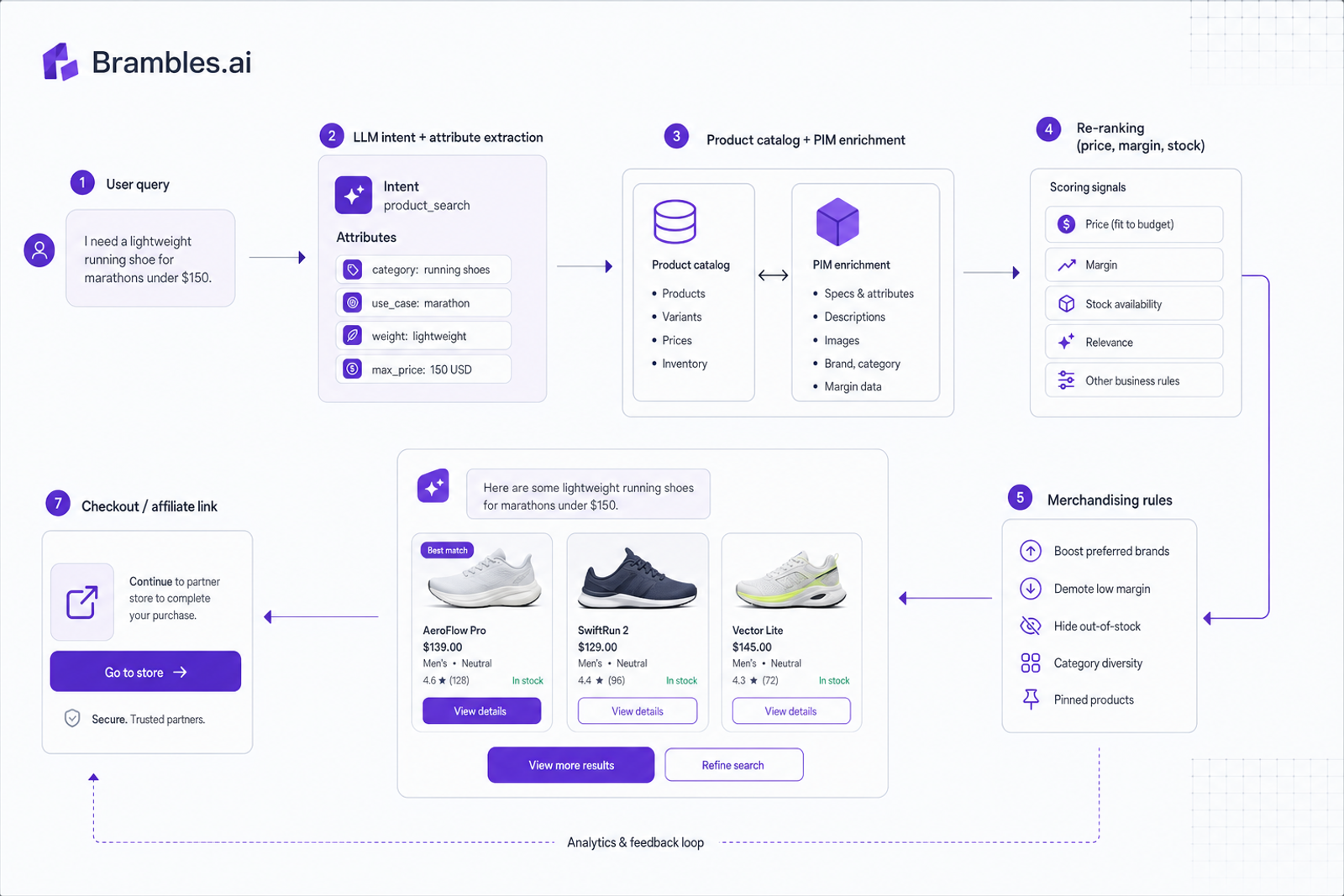
Task: Click the user query message box
Action: click(x=150, y=259)
